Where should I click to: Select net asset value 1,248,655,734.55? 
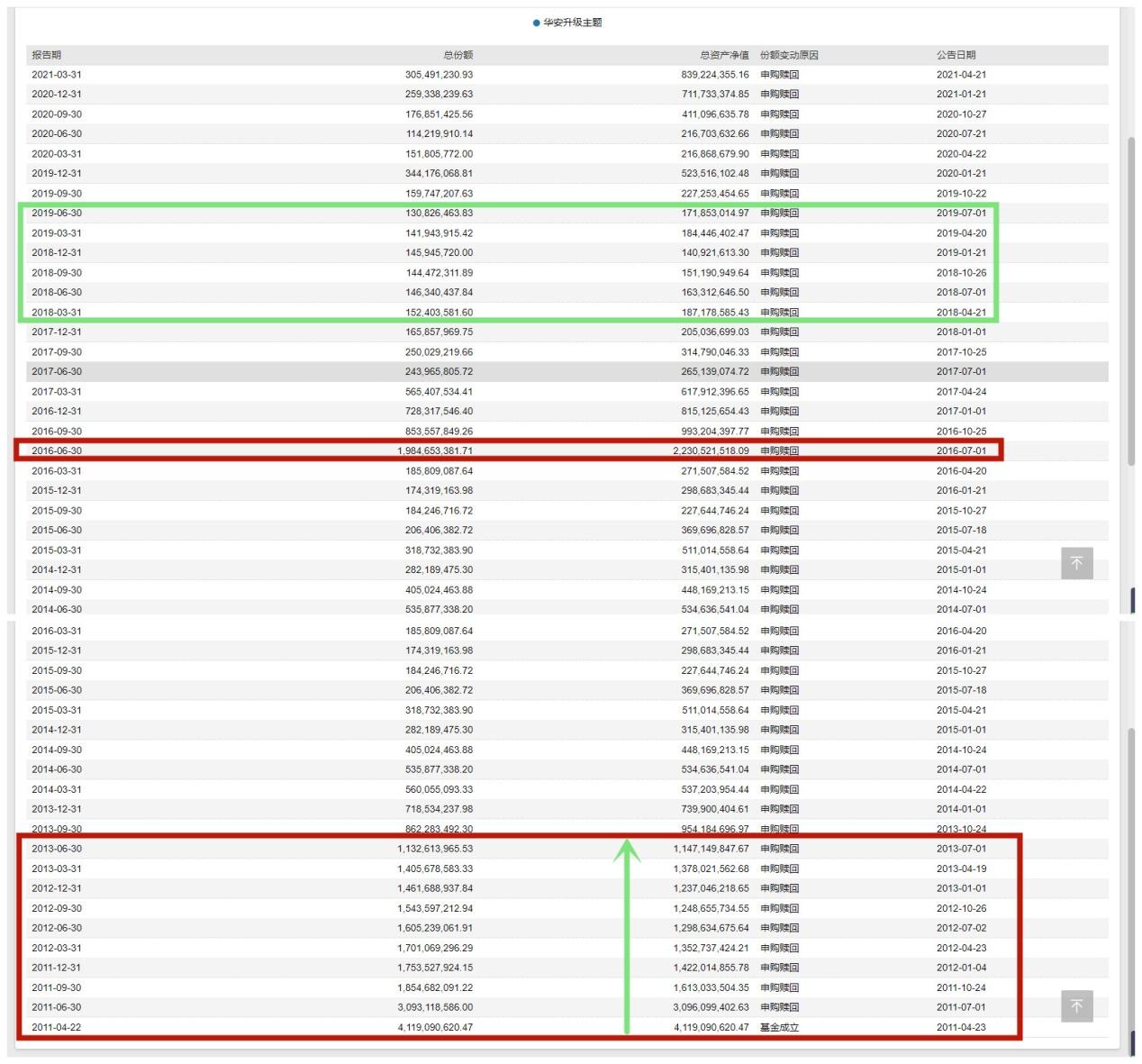coord(711,909)
